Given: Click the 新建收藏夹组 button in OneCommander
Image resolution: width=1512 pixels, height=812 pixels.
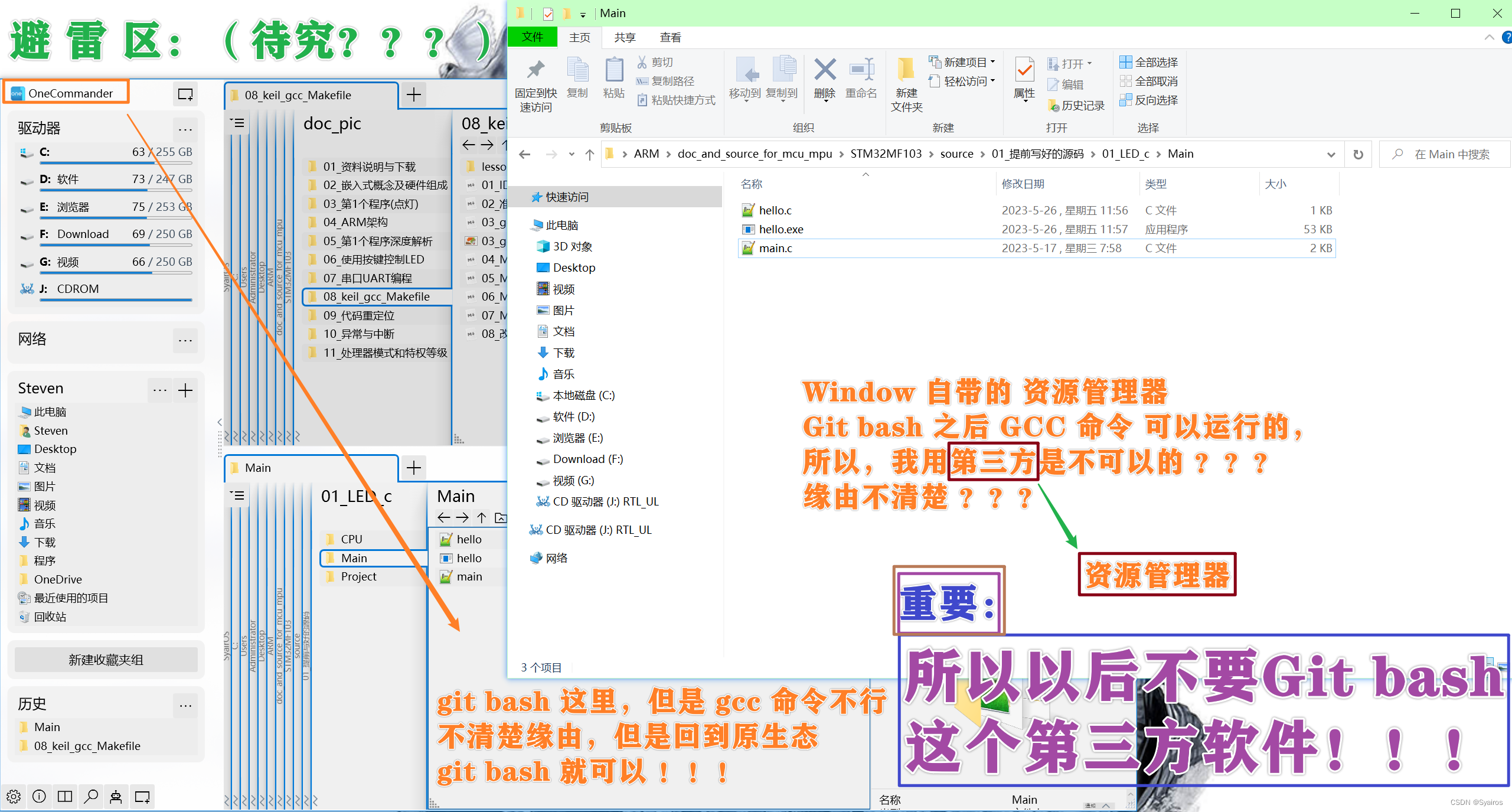Looking at the screenshot, I should [106, 660].
